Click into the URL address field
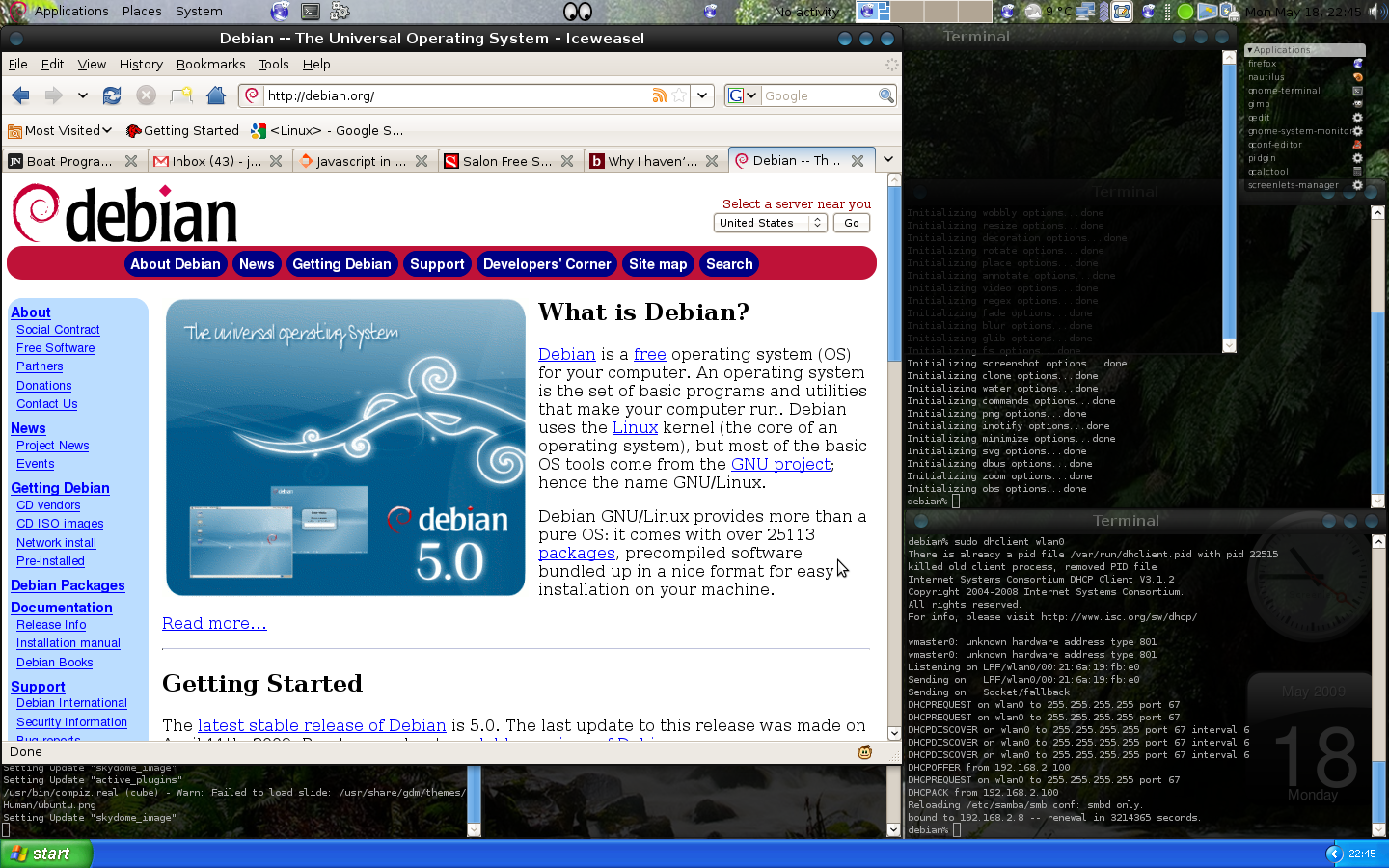 coord(453,95)
